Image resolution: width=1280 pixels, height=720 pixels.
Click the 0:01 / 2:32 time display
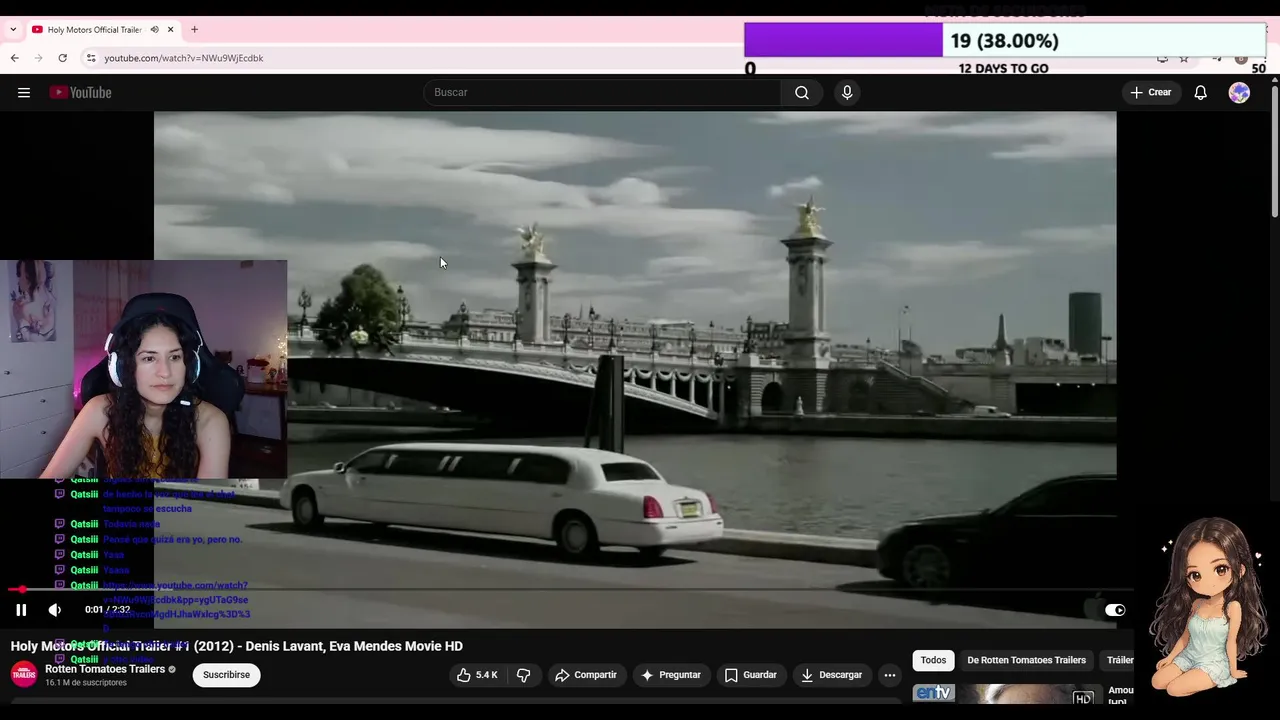pos(107,609)
